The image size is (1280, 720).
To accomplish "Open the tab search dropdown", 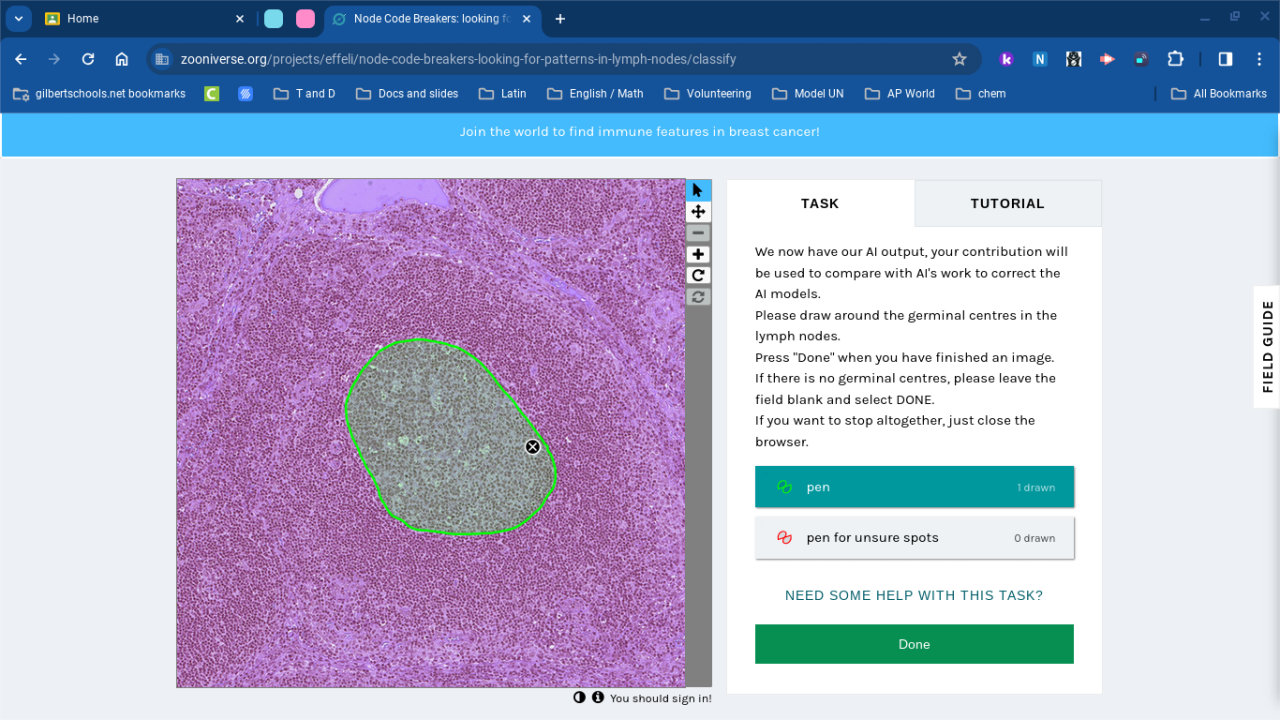I will tap(18, 19).
